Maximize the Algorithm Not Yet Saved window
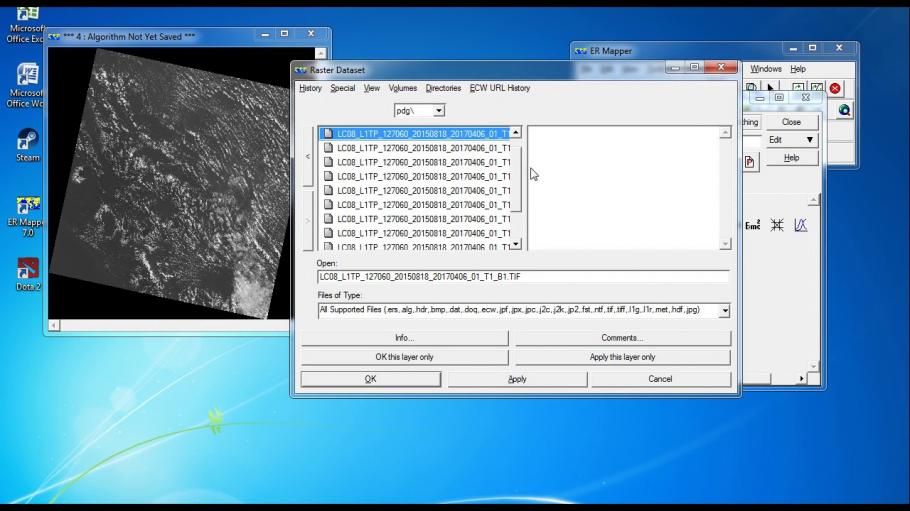910x511 pixels. (x=284, y=34)
